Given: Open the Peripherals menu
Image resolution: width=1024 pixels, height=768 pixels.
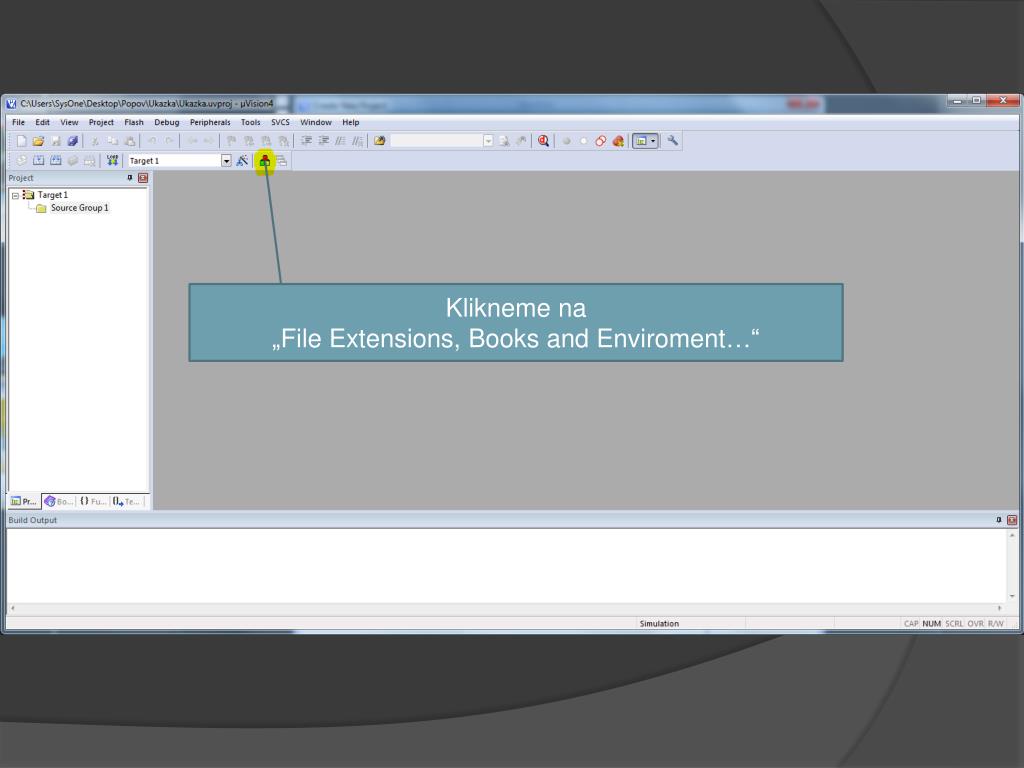Looking at the screenshot, I should tap(210, 122).
